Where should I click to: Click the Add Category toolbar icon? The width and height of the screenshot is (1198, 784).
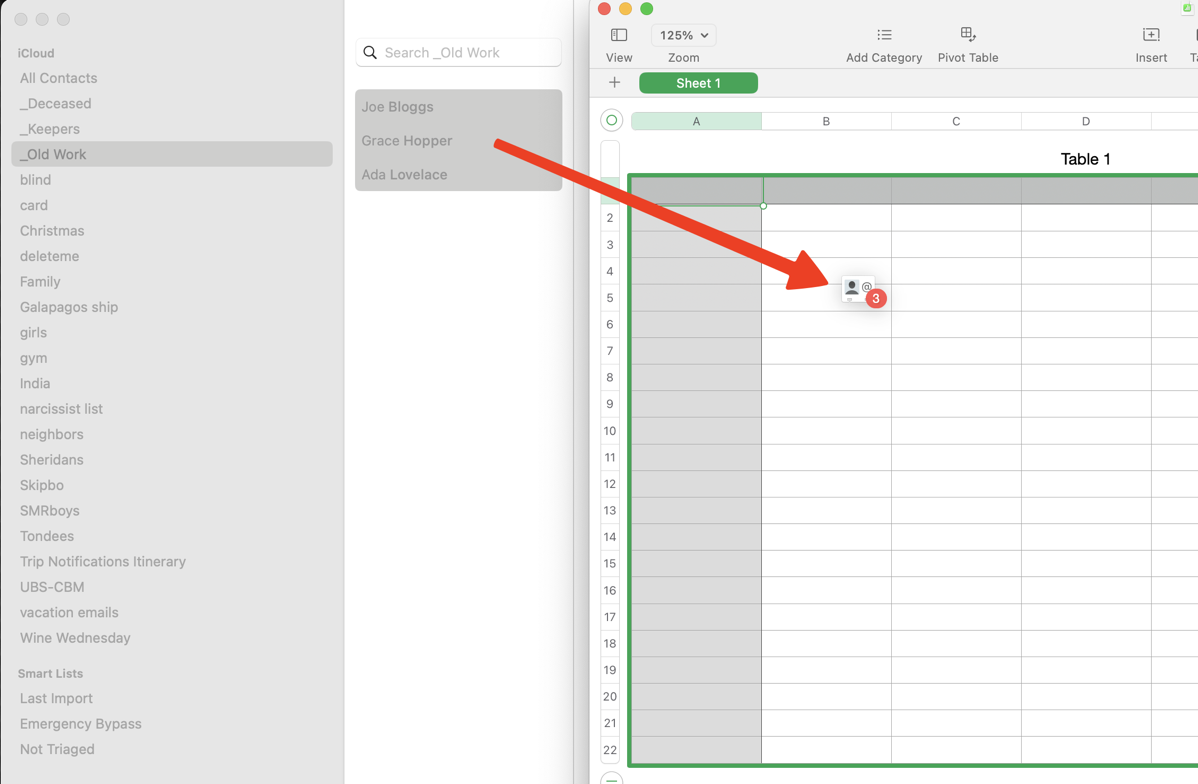(x=884, y=35)
